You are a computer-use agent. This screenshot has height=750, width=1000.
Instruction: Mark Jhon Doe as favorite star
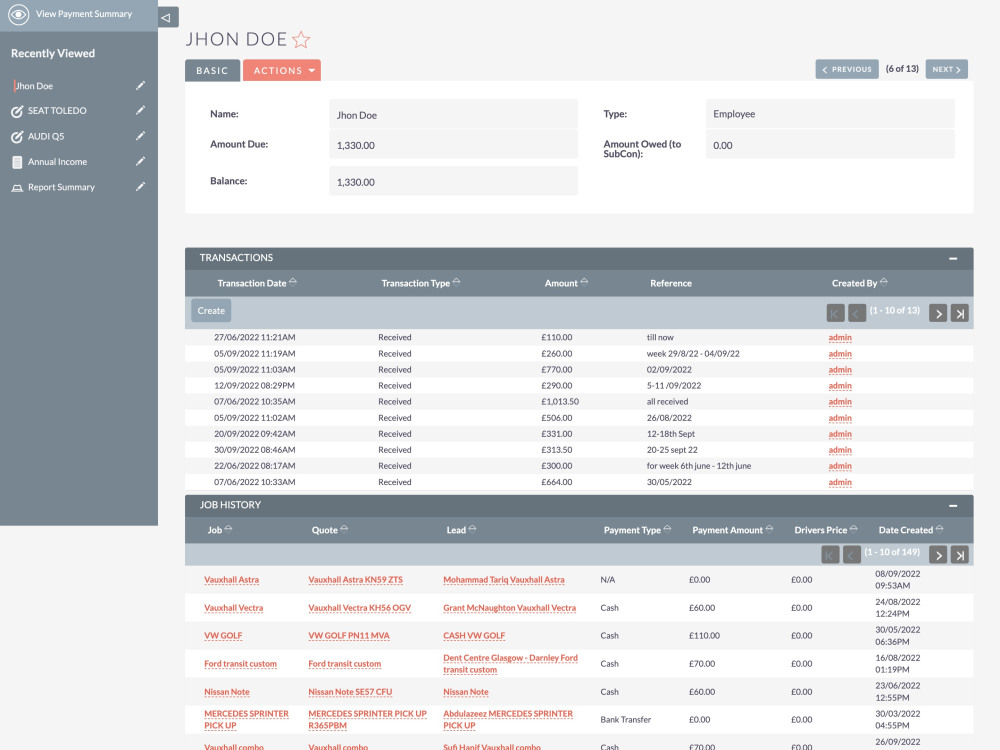coord(301,40)
